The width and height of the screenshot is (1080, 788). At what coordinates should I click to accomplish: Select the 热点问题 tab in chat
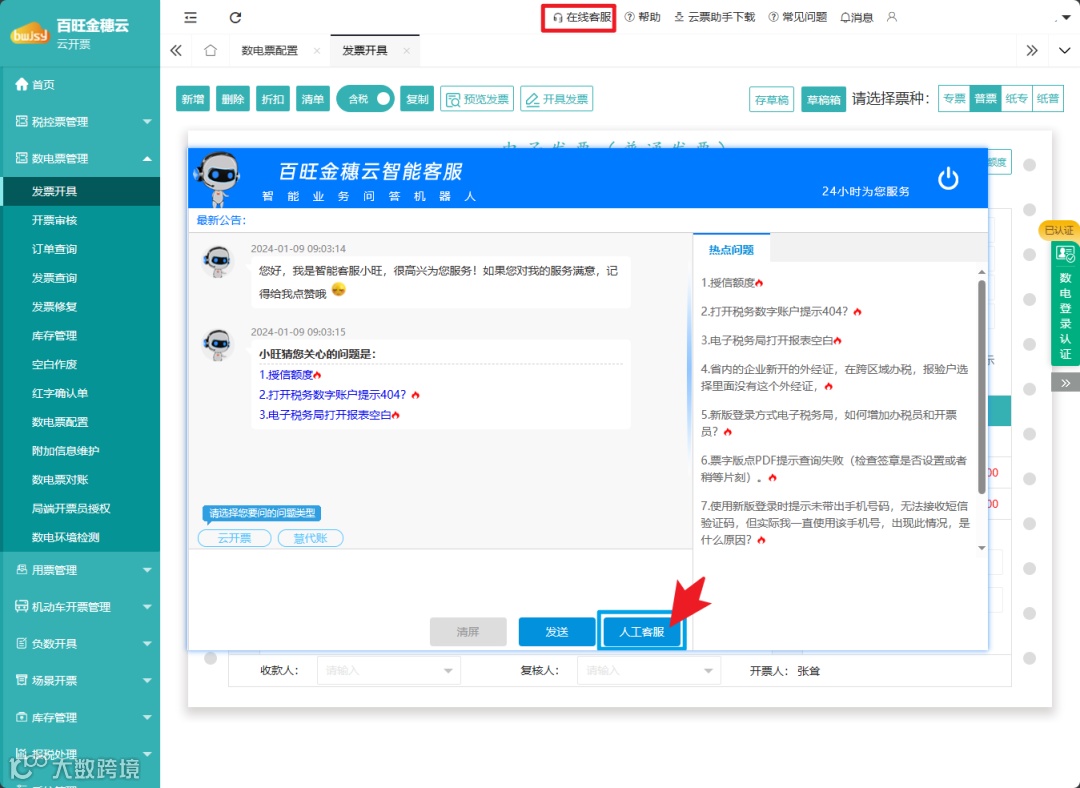[x=731, y=250]
